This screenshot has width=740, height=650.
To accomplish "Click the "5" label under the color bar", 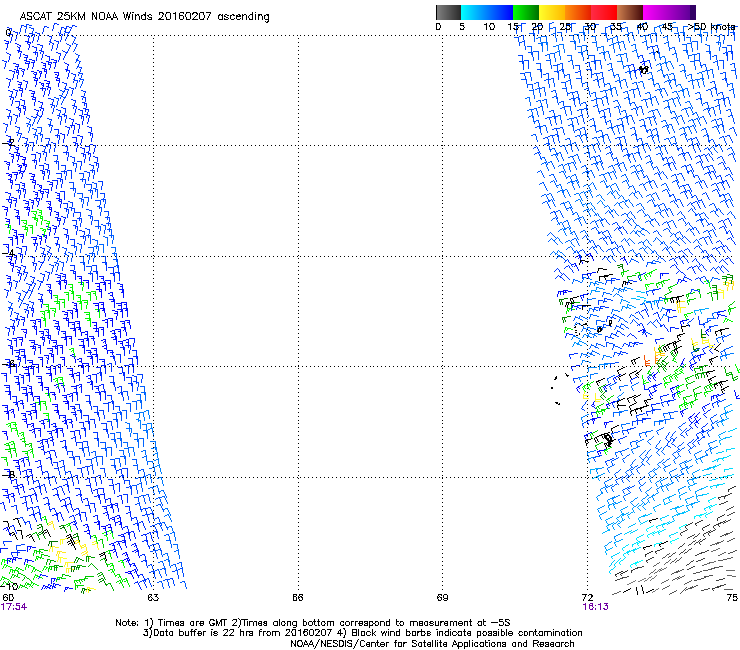I will tap(462, 27).
